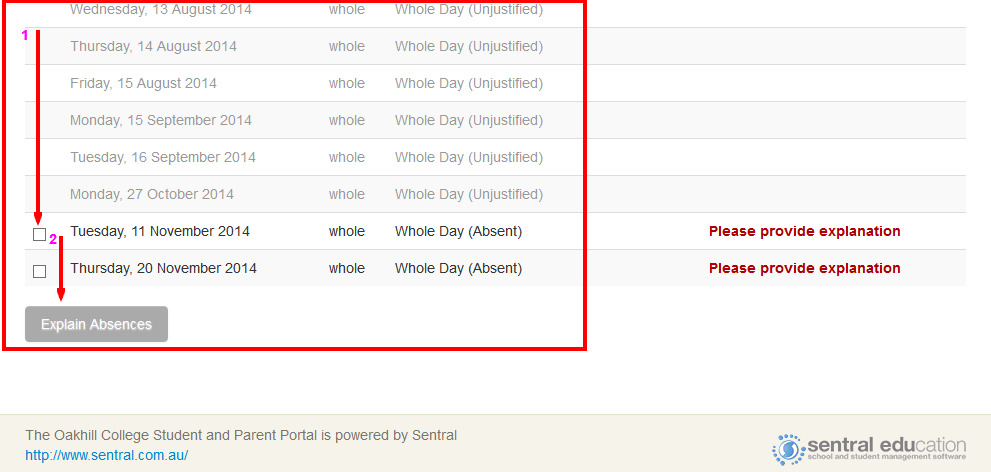Click the sentral education brand text
Viewport: 991px width, 472px height.
887,444
